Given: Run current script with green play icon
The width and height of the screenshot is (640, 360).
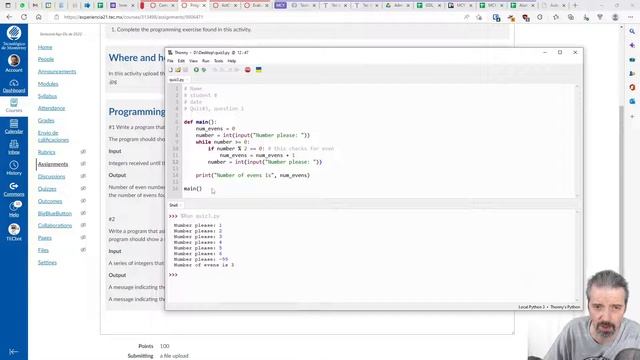Looking at the screenshot, I should pyautogui.click(x=196, y=70).
